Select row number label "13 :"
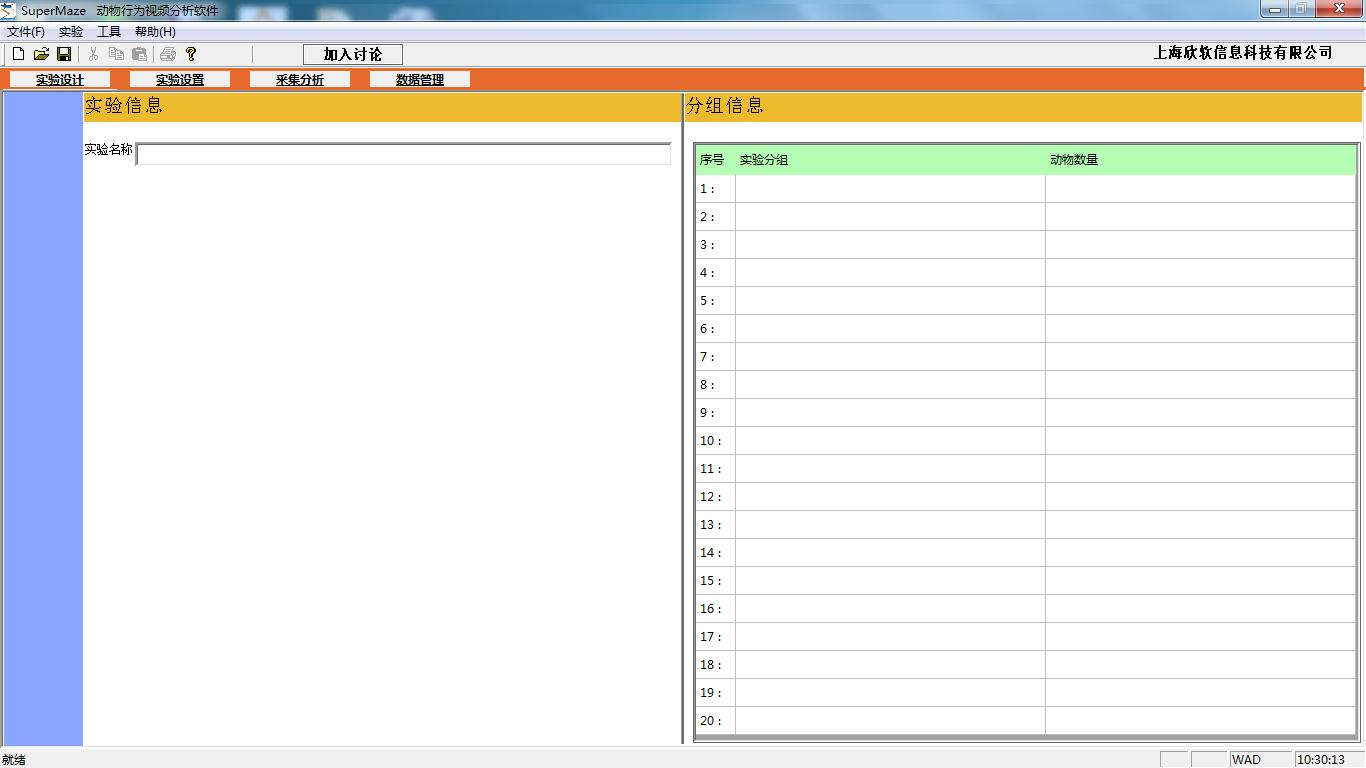 pos(711,525)
